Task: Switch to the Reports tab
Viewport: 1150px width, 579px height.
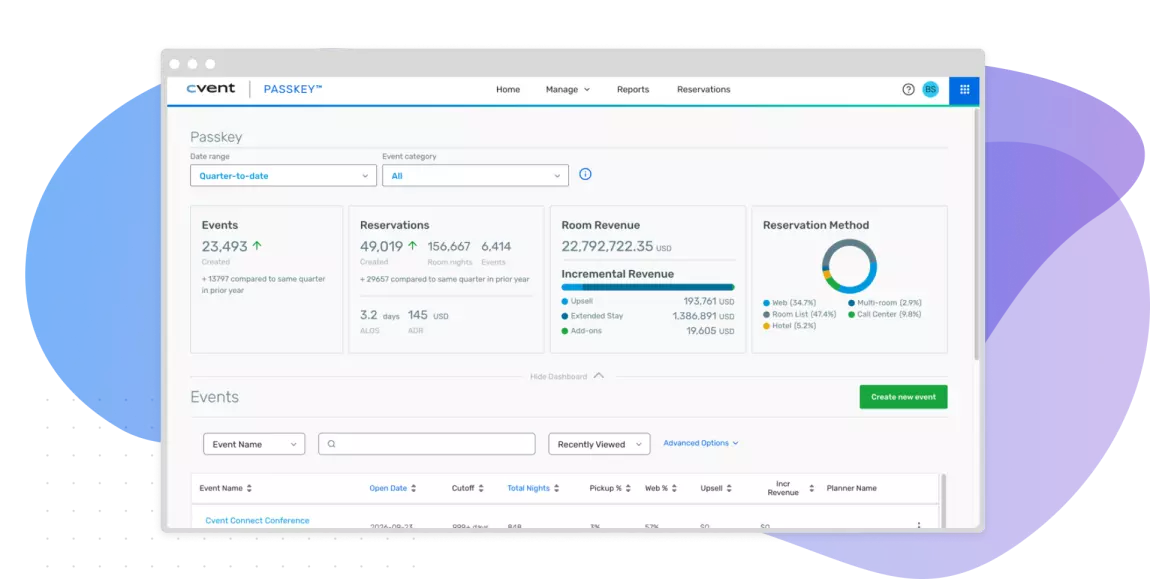Action: [x=632, y=89]
